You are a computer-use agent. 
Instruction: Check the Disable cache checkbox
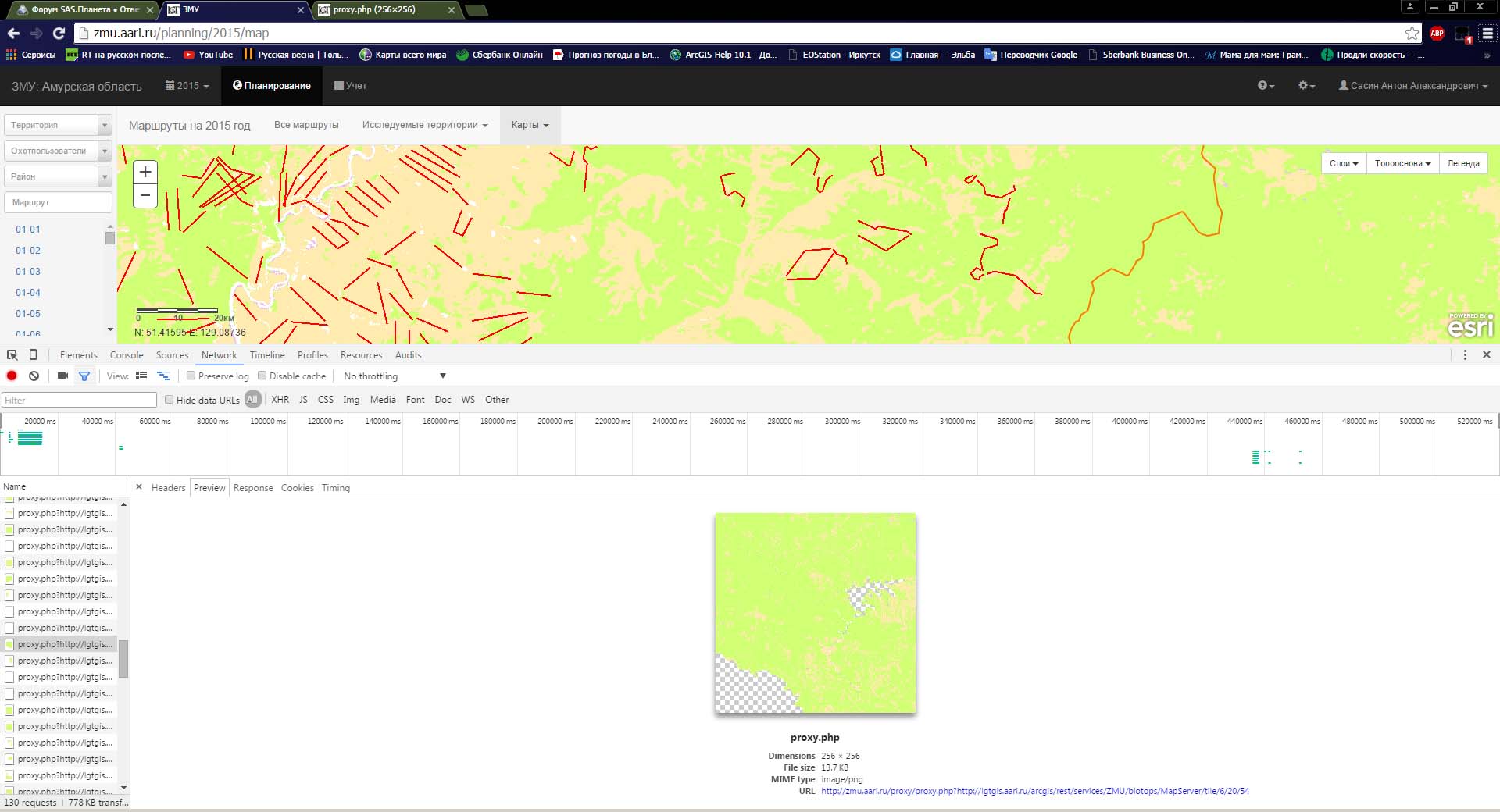(x=262, y=376)
